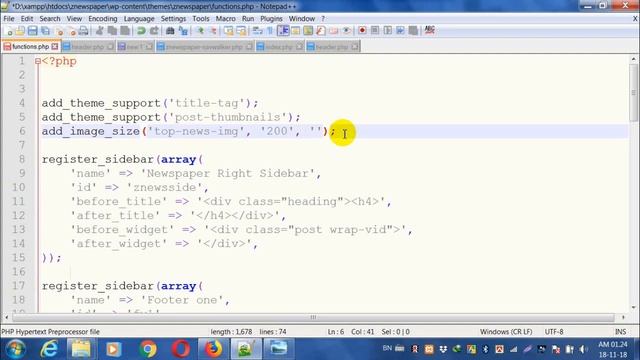Toggle file monitoring eye icon
This screenshot has height=360, width=640.
coord(346,31)
